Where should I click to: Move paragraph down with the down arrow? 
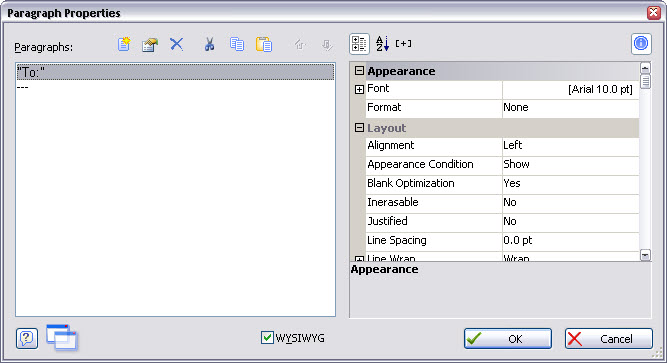[x=327, y=44]
